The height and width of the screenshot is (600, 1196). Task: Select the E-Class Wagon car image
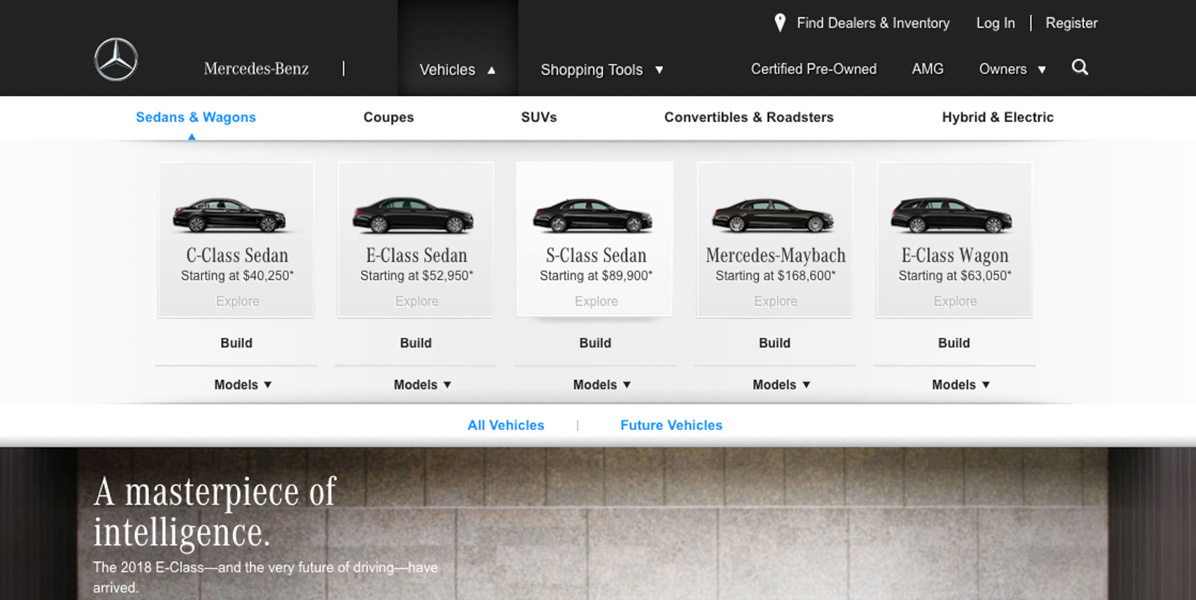pyautogui.click(x=951, y=214)
